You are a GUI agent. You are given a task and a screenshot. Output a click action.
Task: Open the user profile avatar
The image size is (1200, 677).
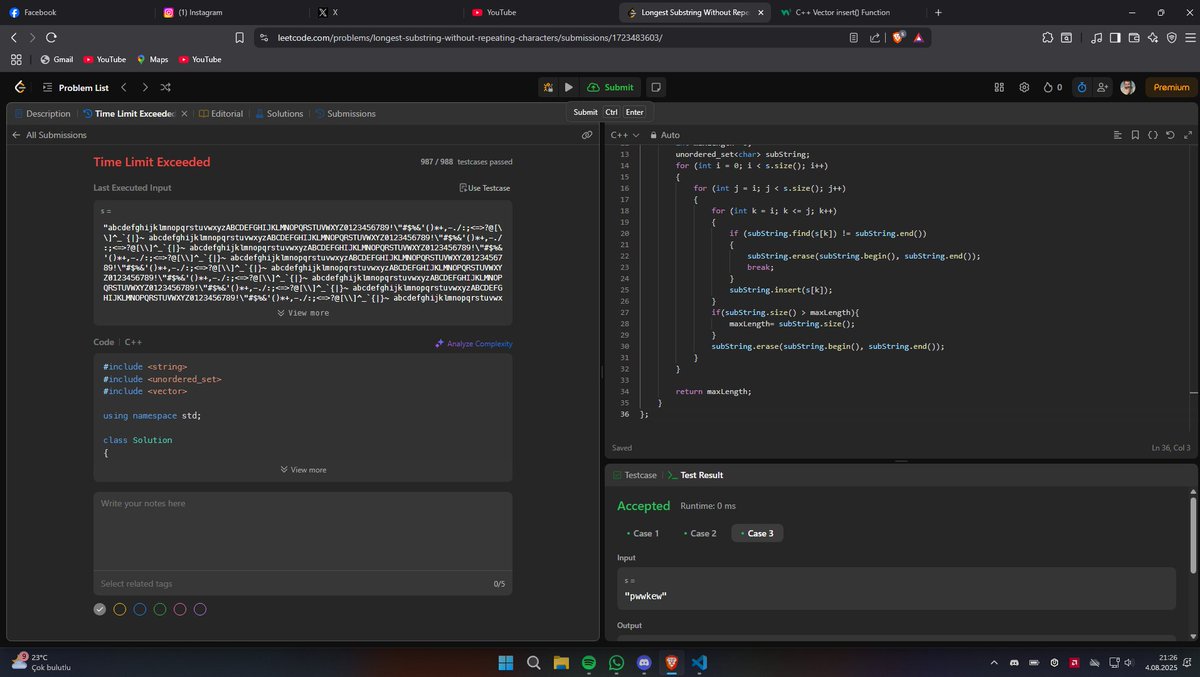[1128, 87]
